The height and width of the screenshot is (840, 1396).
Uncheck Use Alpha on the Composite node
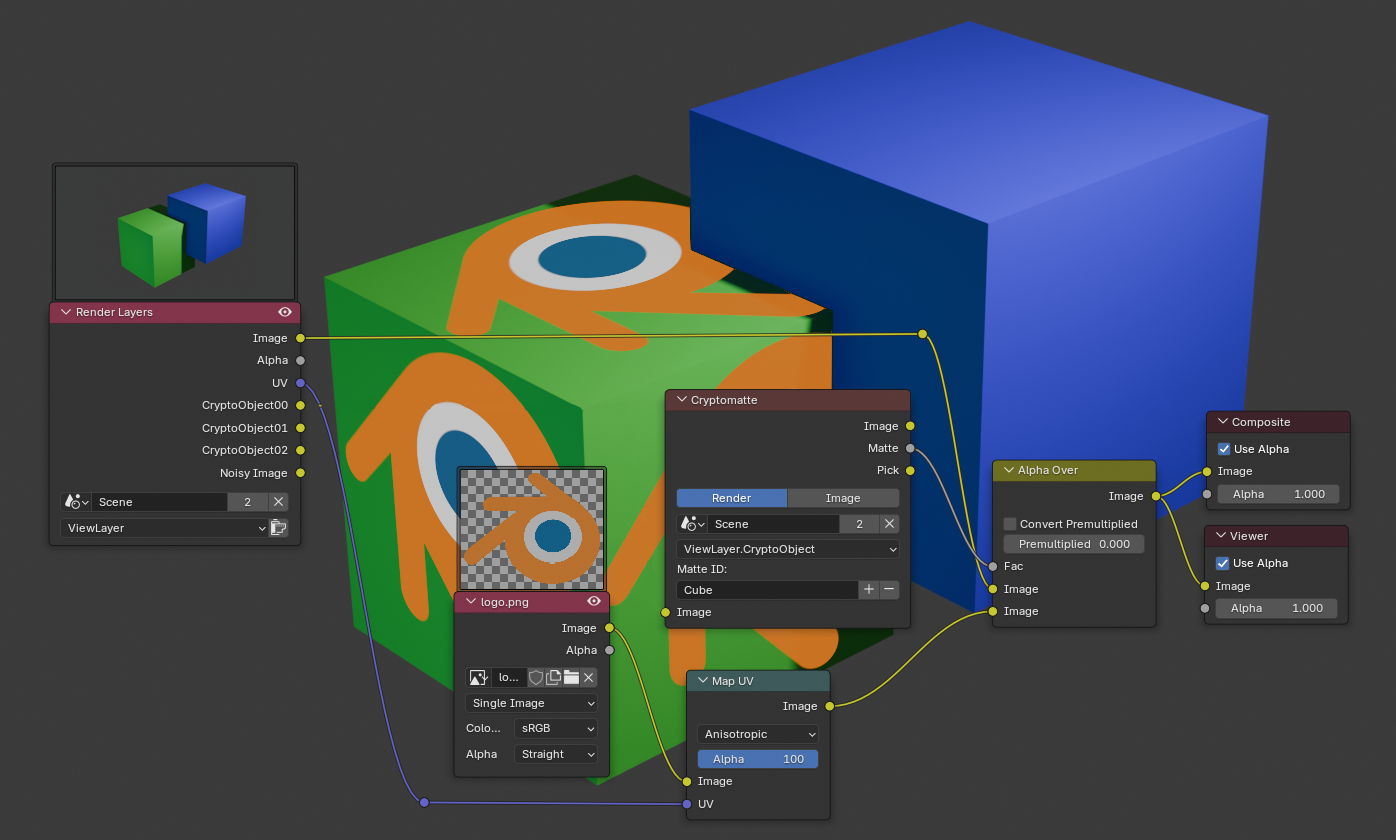[1222, 449]
